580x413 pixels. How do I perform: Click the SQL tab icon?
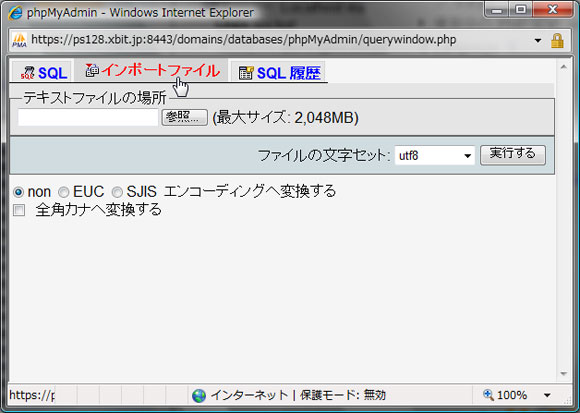point(27,73)
